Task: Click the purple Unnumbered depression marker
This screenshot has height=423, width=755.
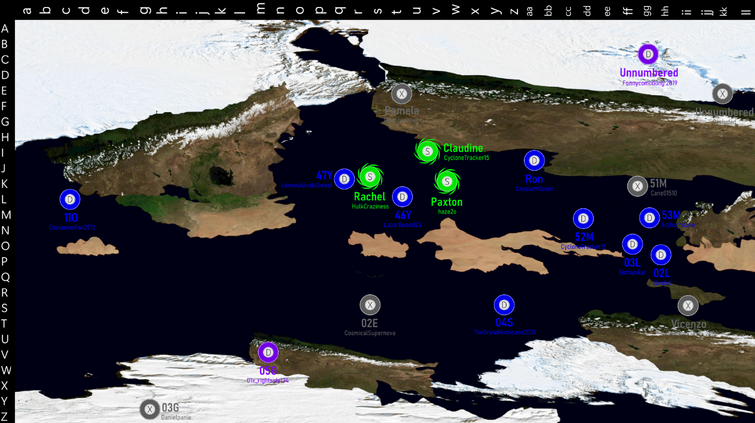Action: 648,54
